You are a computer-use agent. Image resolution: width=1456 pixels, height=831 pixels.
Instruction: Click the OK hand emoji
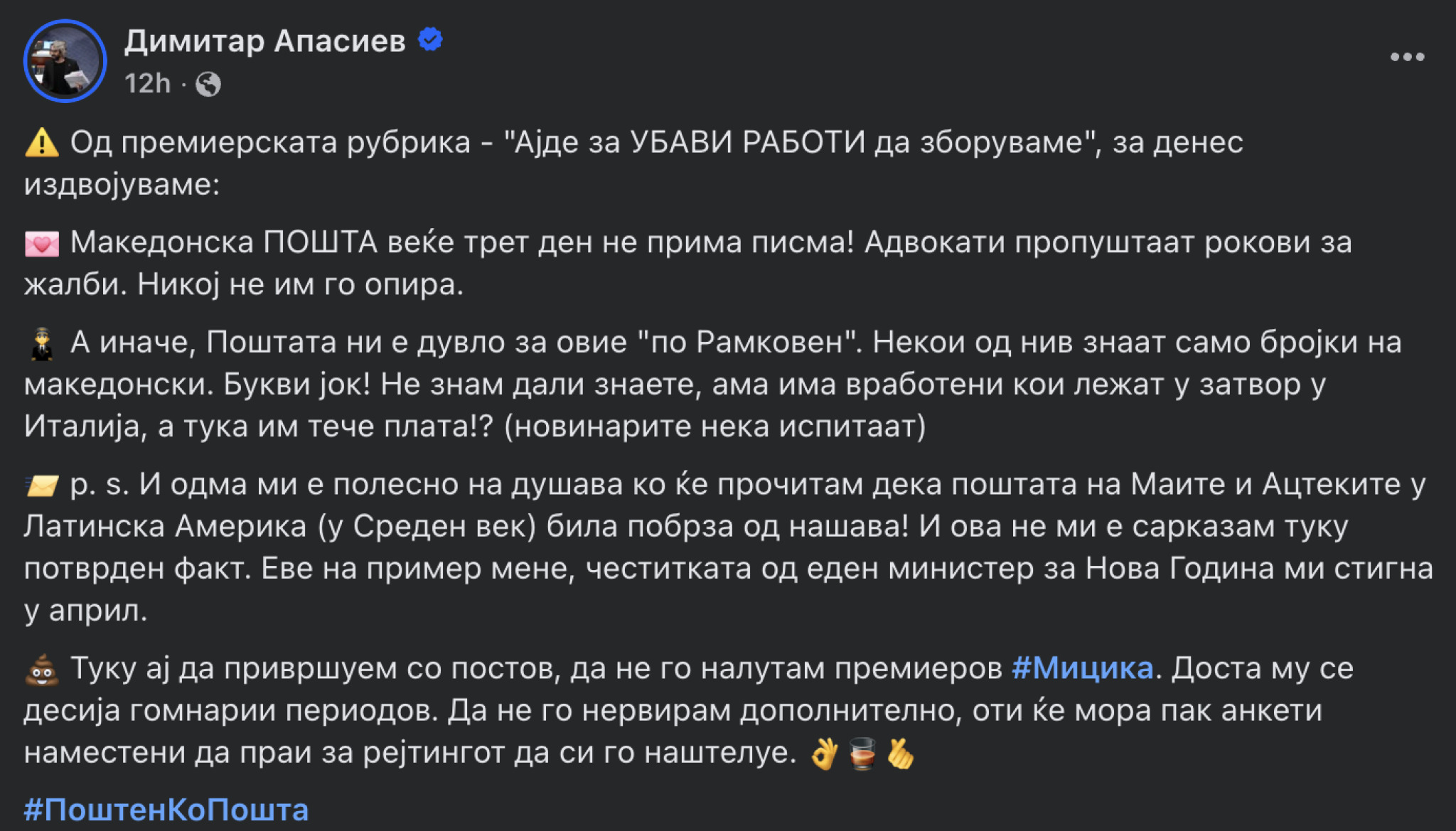click(x=825, y=753)
